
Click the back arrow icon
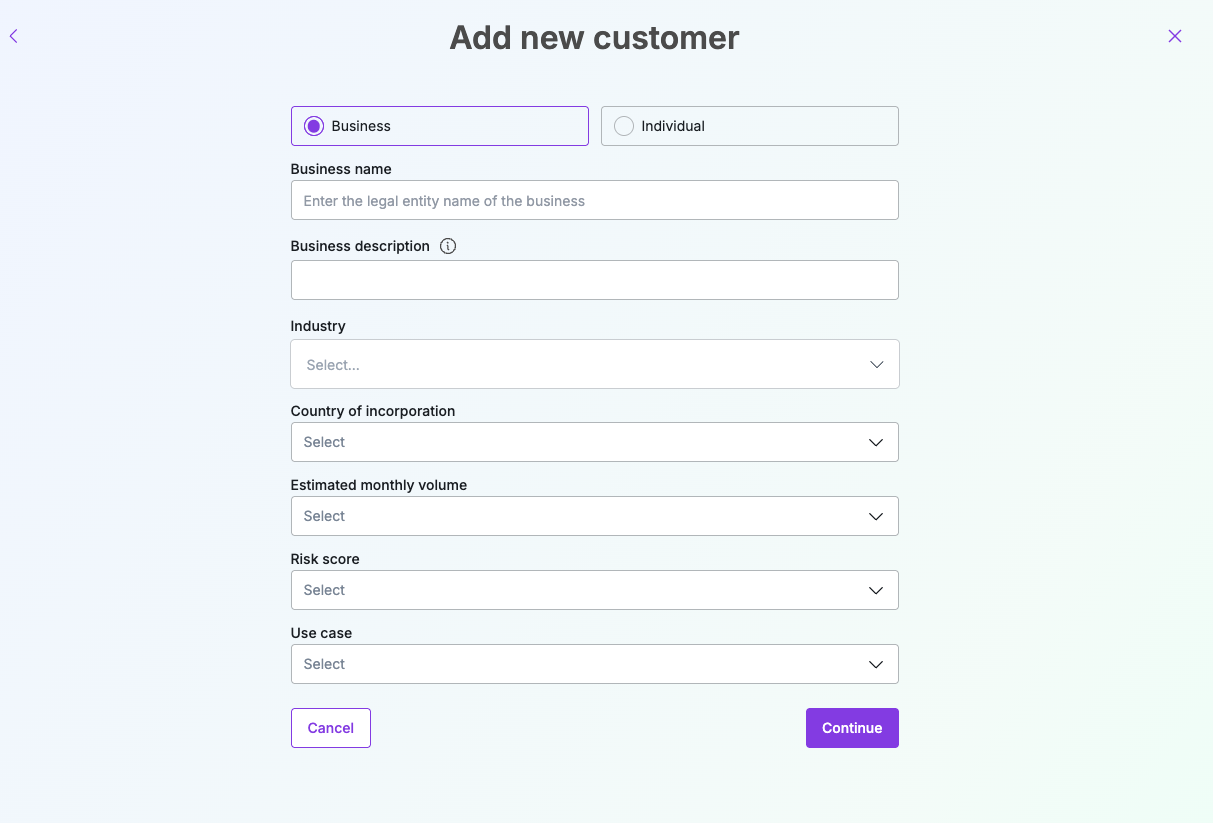click(14, 36)
